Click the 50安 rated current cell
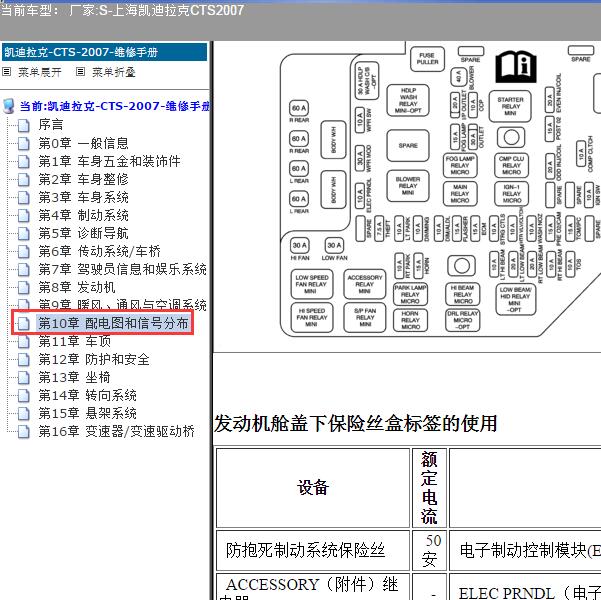Screen dimensions: 601x600 point(429,550)
